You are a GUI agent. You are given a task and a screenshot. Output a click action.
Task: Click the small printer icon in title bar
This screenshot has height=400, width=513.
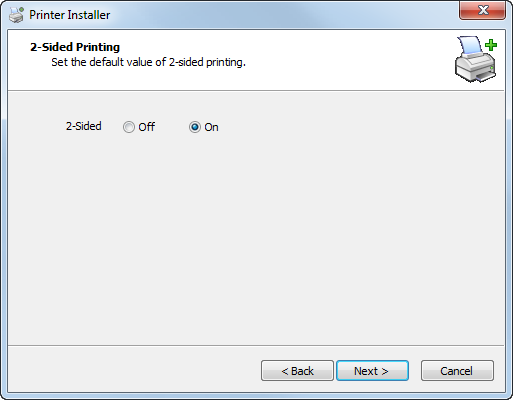coord(16,15)
